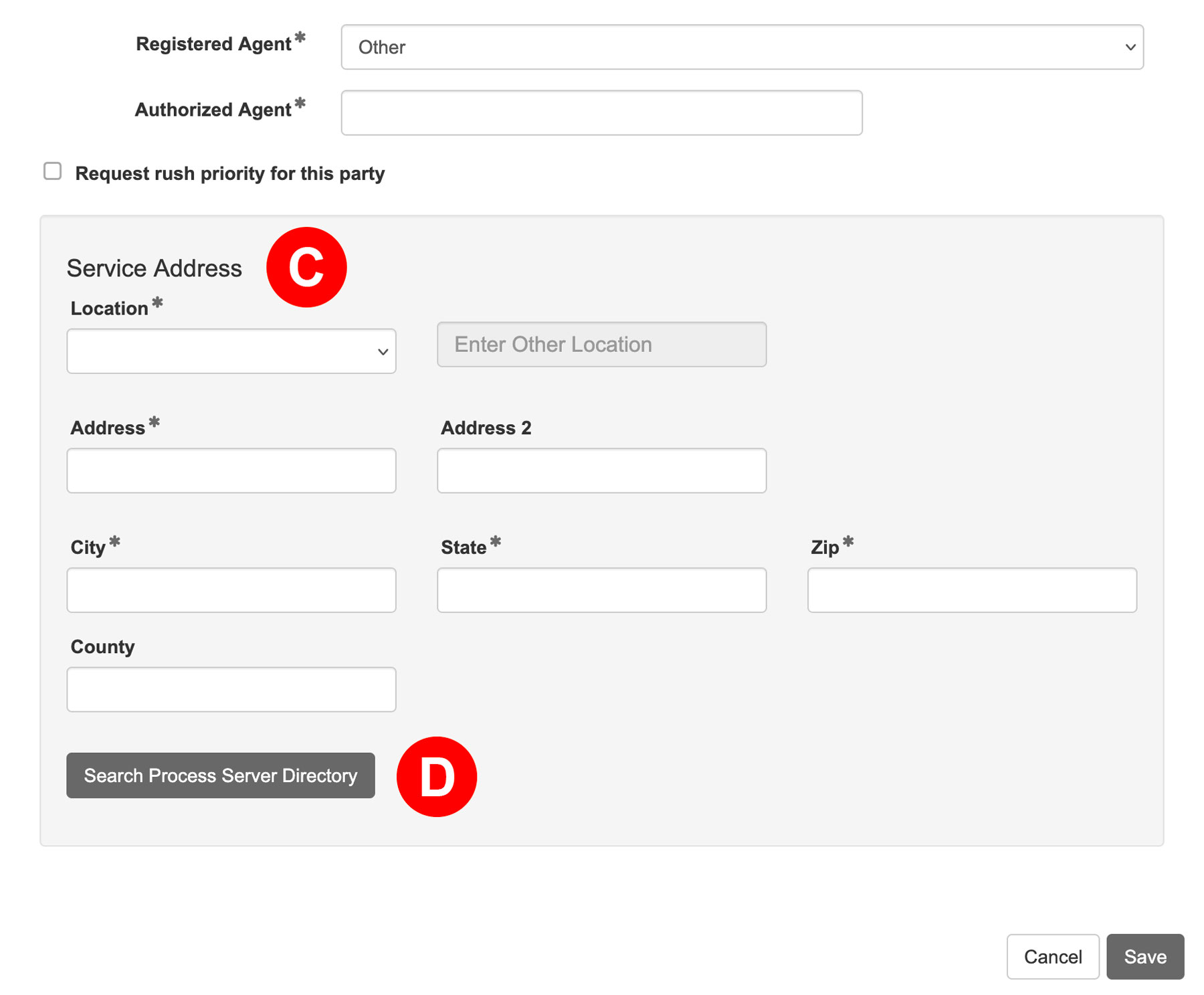
Task: Click the County label
Action: (103, 647)
